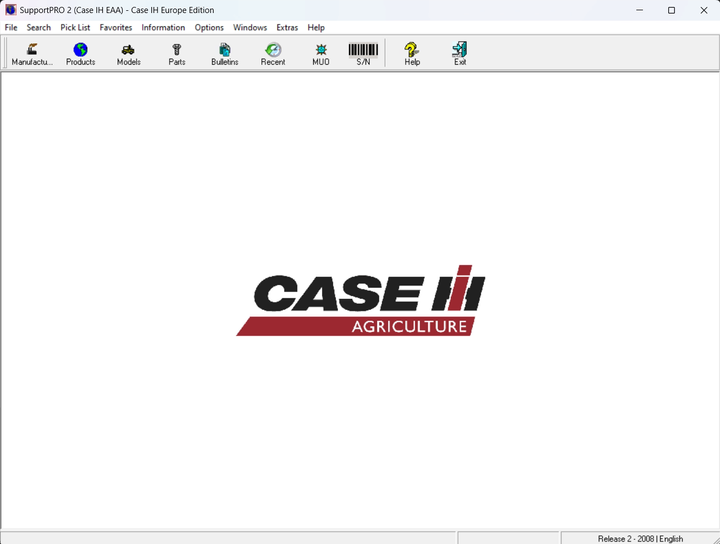Close the SupportPRO window
The width and height of the screenshot is (720, 544).
tap(703, 10)
